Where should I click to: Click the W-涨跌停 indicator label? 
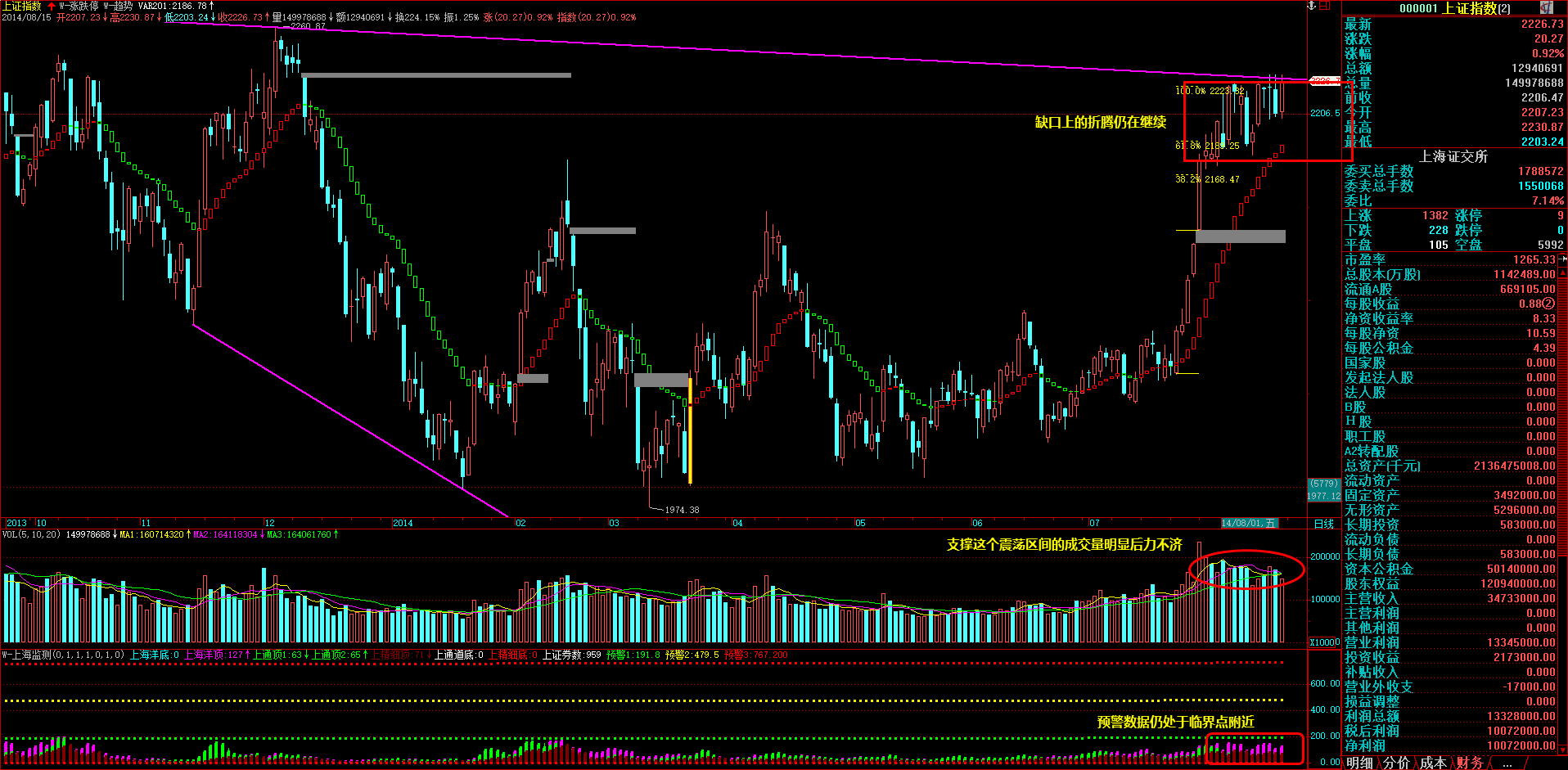click(x=78, y=7)
